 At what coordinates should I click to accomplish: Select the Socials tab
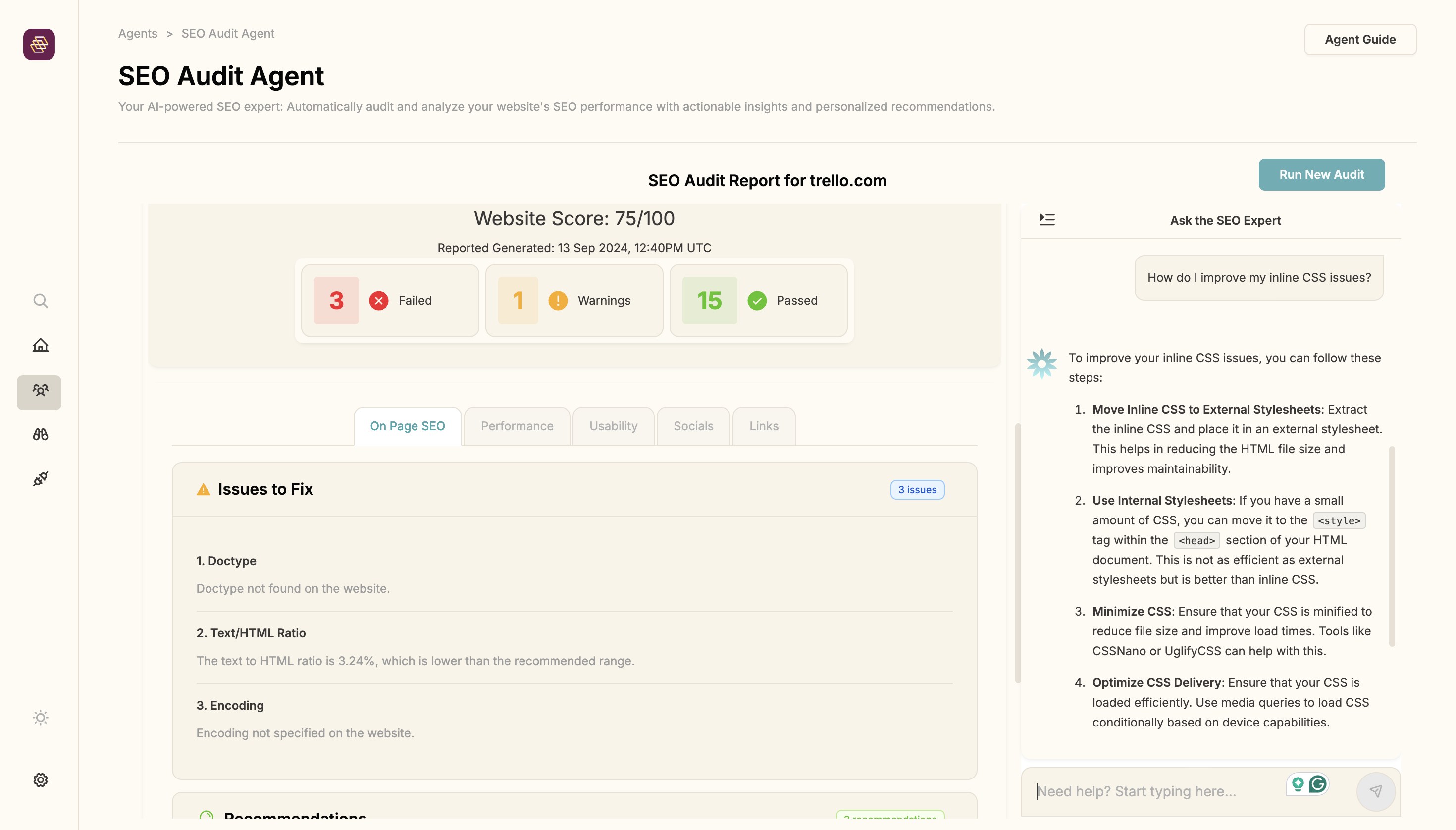click(693, 426)
